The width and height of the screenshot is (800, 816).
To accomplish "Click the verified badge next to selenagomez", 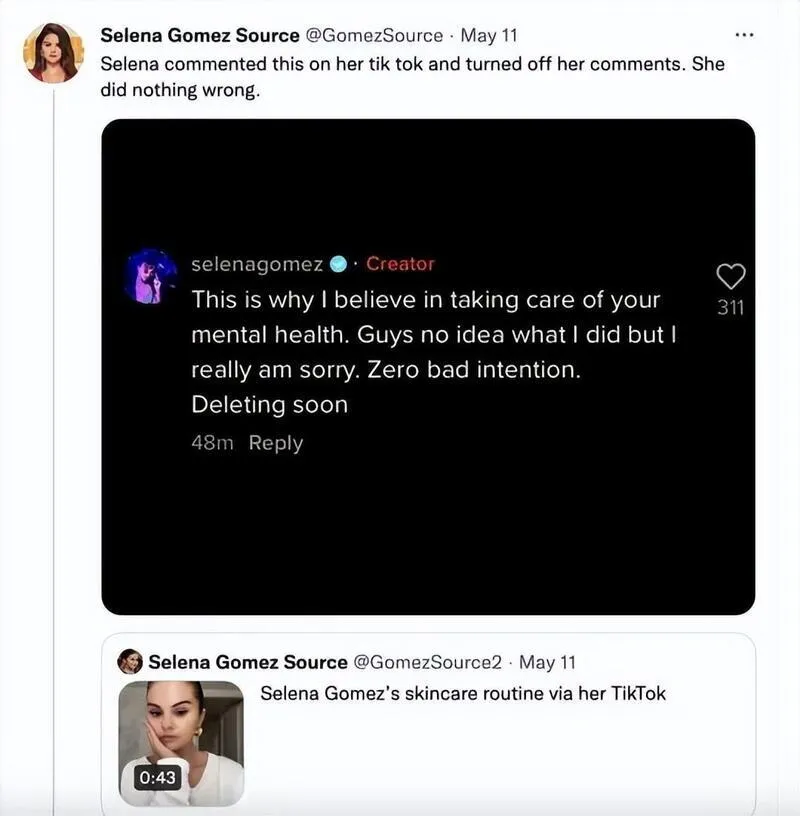I will tap(338, 264).
